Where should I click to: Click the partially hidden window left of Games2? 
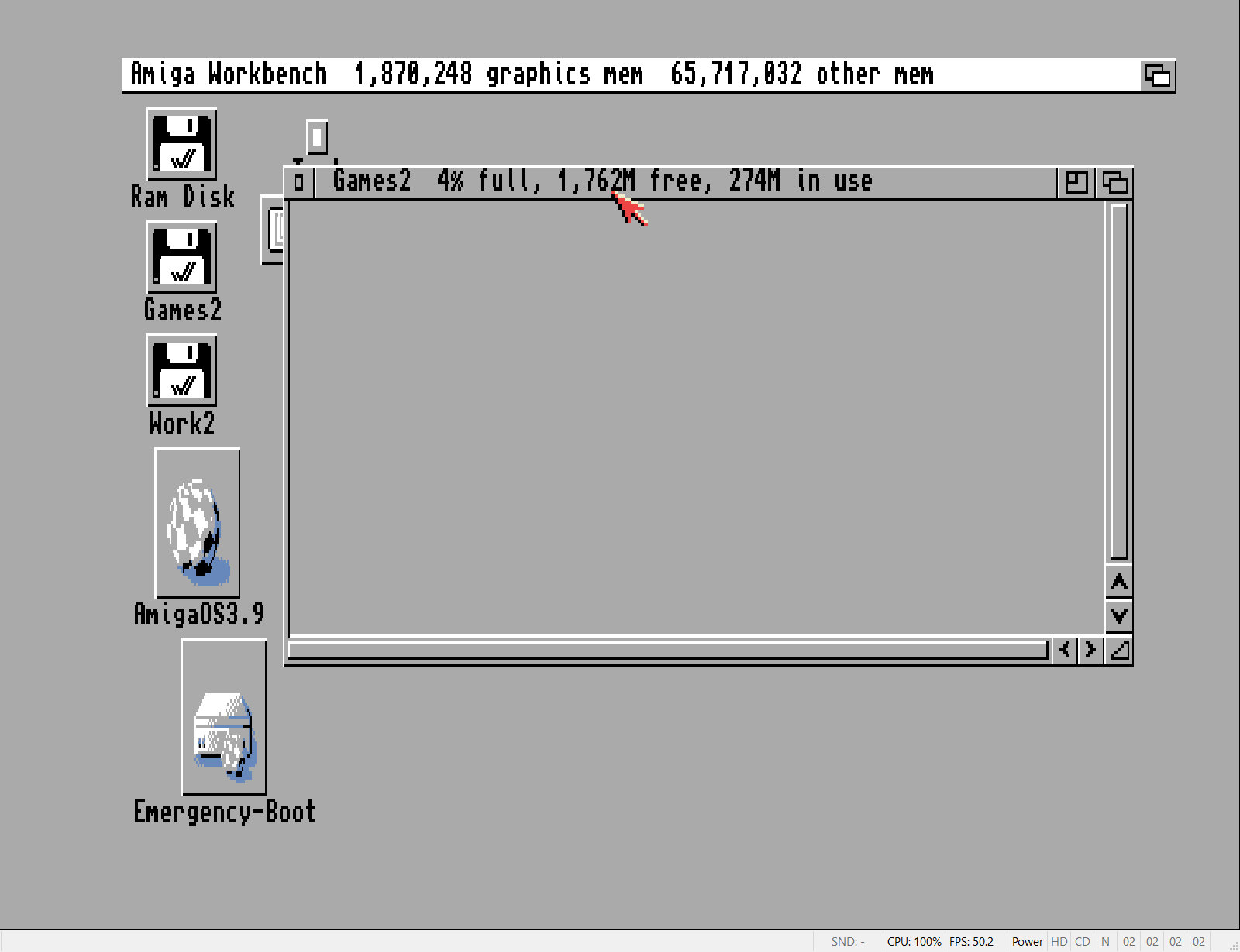click(x=273, y=229)
